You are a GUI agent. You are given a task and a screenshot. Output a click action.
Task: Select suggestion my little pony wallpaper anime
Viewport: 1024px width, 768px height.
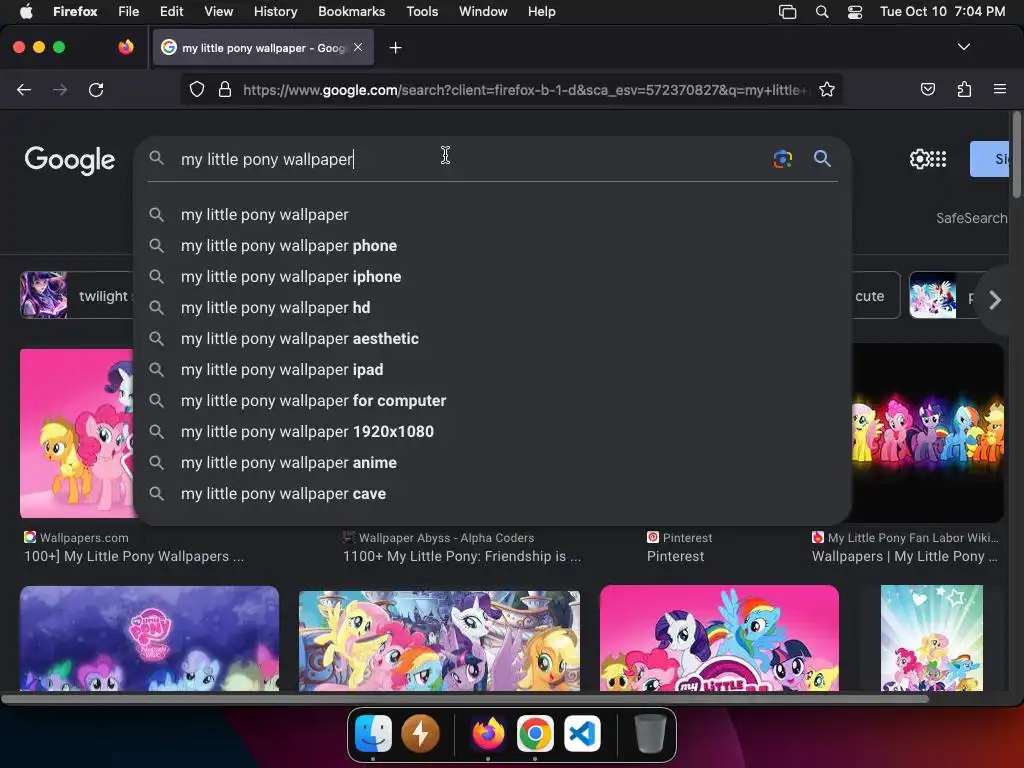click(493, 463)
